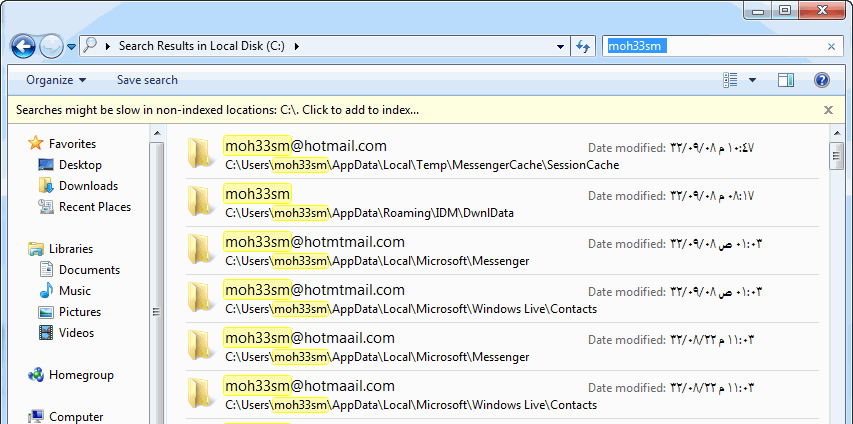Select moh33sm@hotmaail.com in Microsoft\Messenger

coord(502,346)
